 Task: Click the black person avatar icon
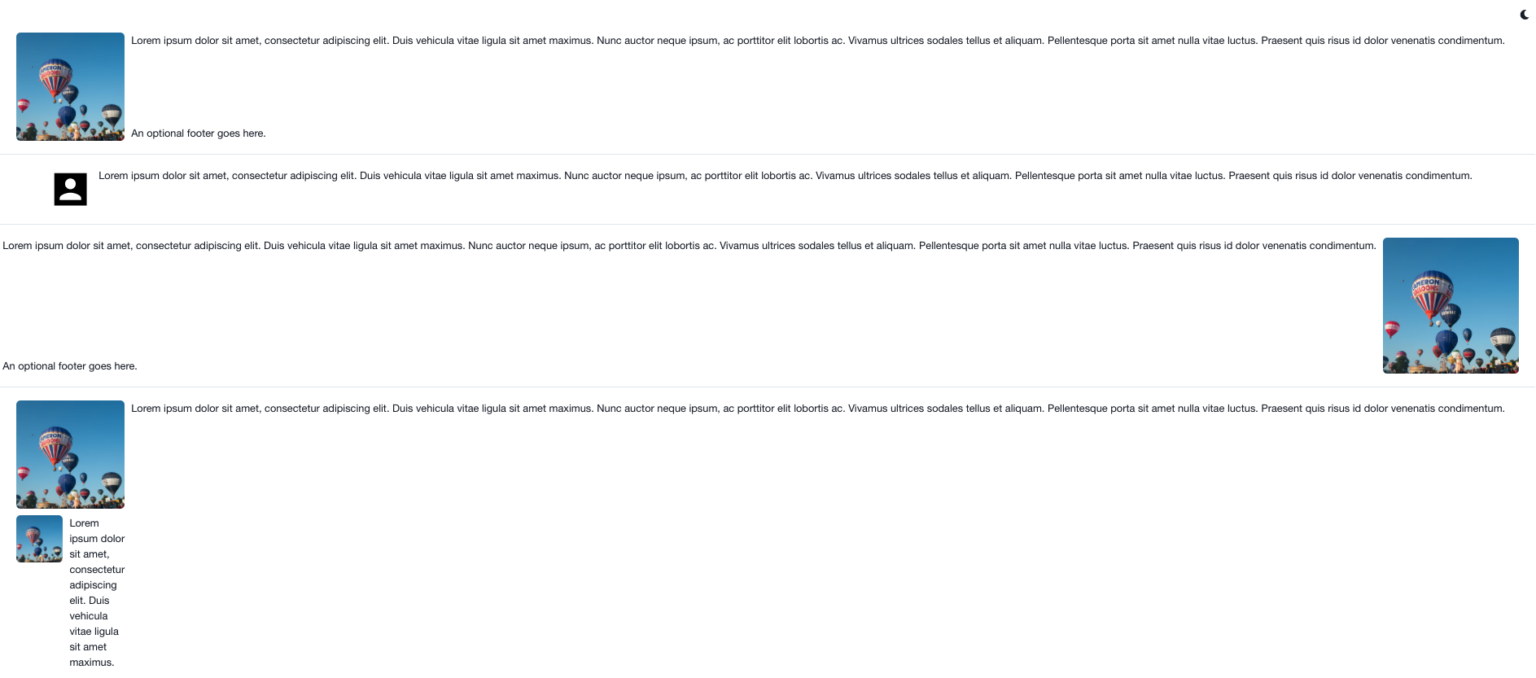[x=70, y=189]
